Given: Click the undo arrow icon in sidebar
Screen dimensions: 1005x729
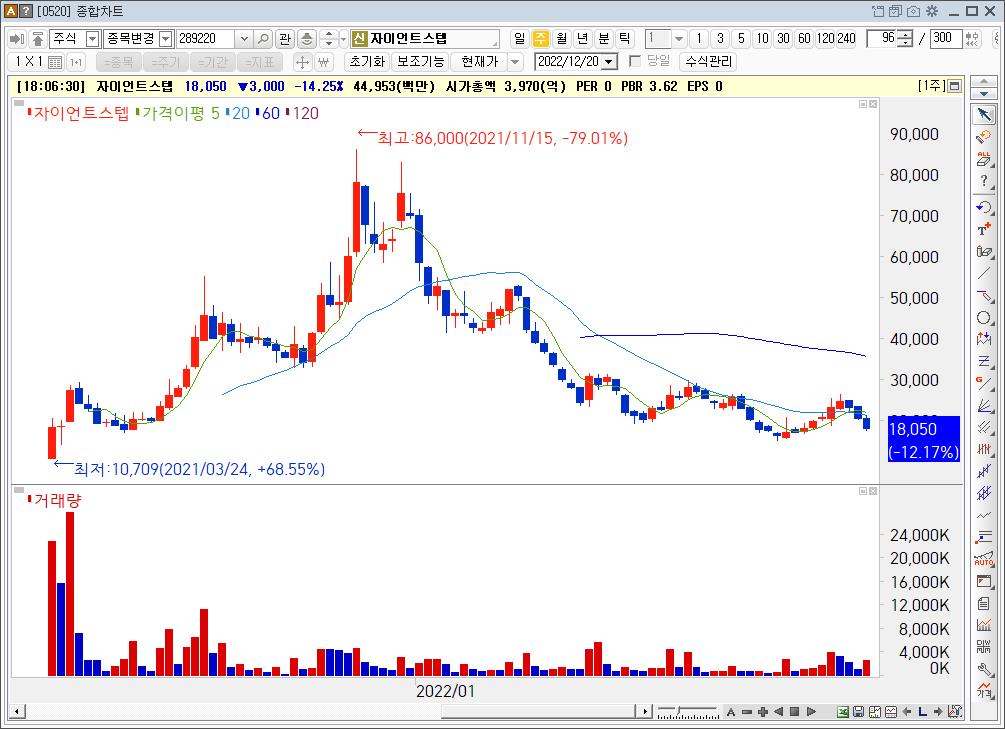Looking at the screenshot, I should (984, 206).
